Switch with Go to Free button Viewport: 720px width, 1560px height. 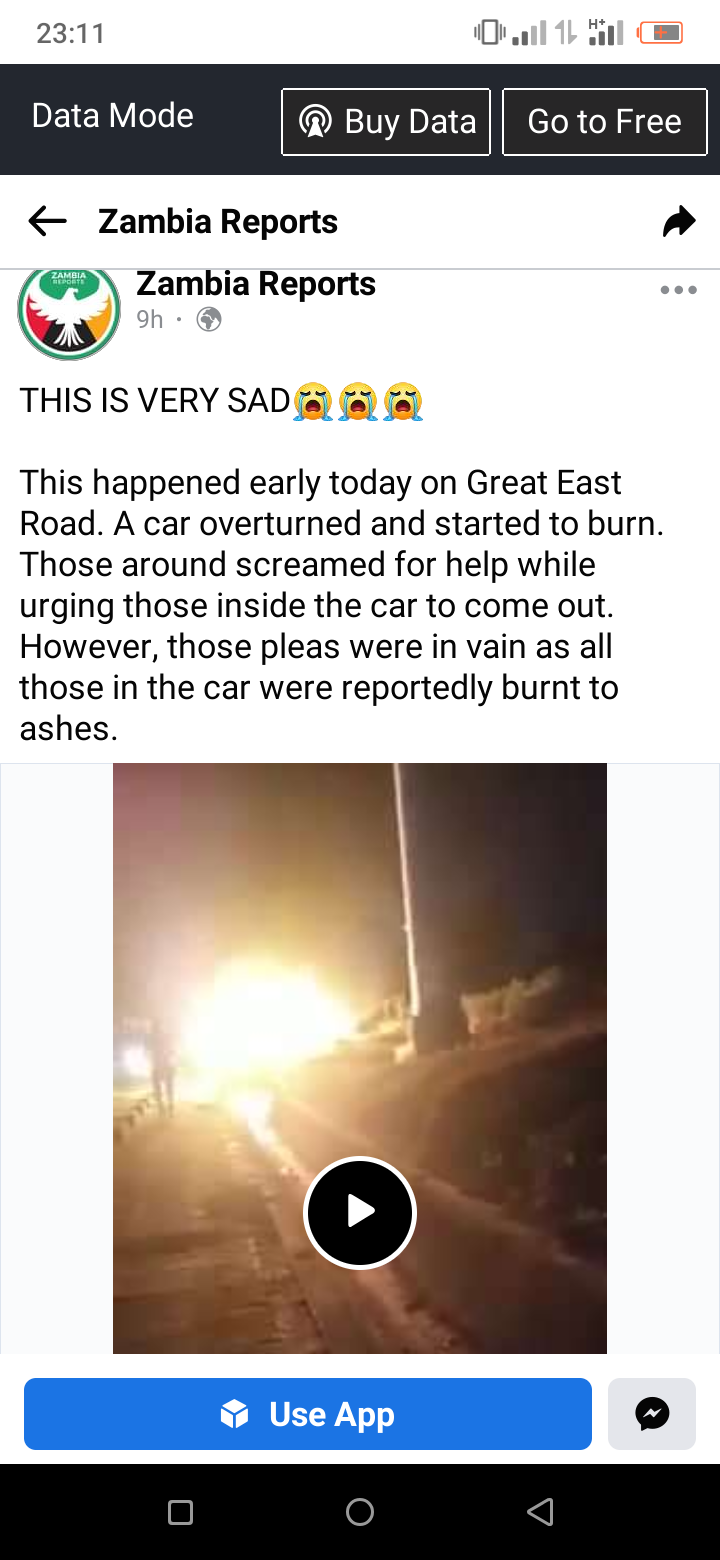click(605, 122)
